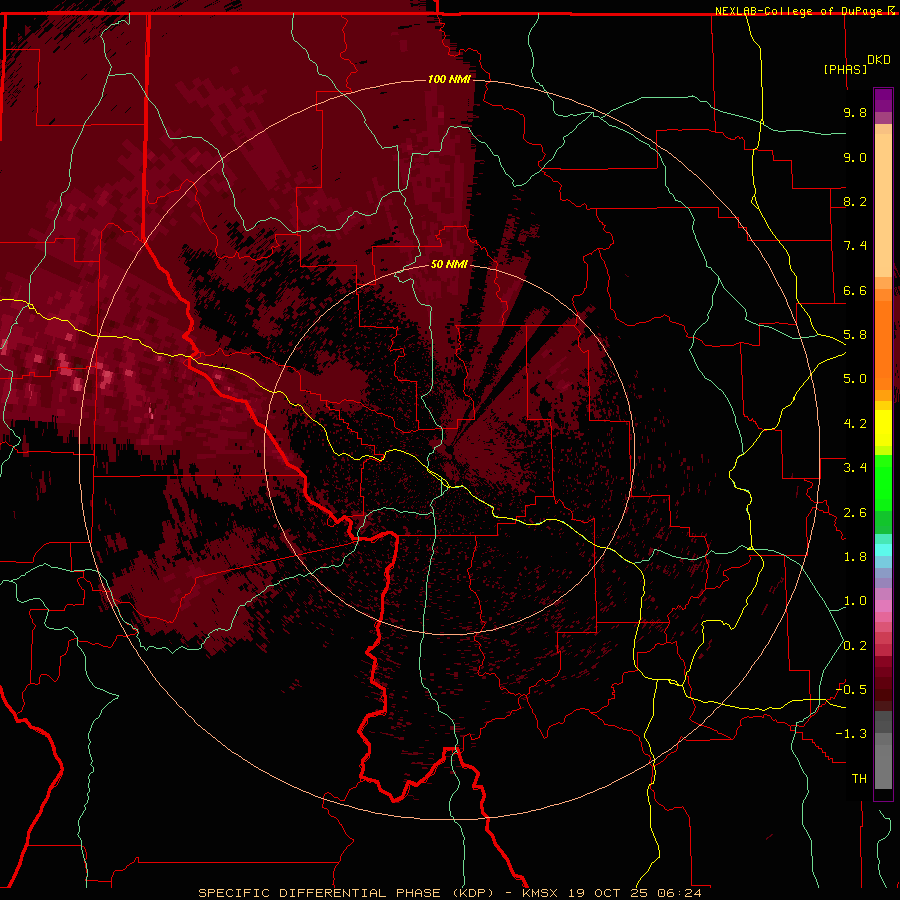This screenshot has width=900, height=900.
Task: Click the 9.8 scale value
Action: pos(855,112)
